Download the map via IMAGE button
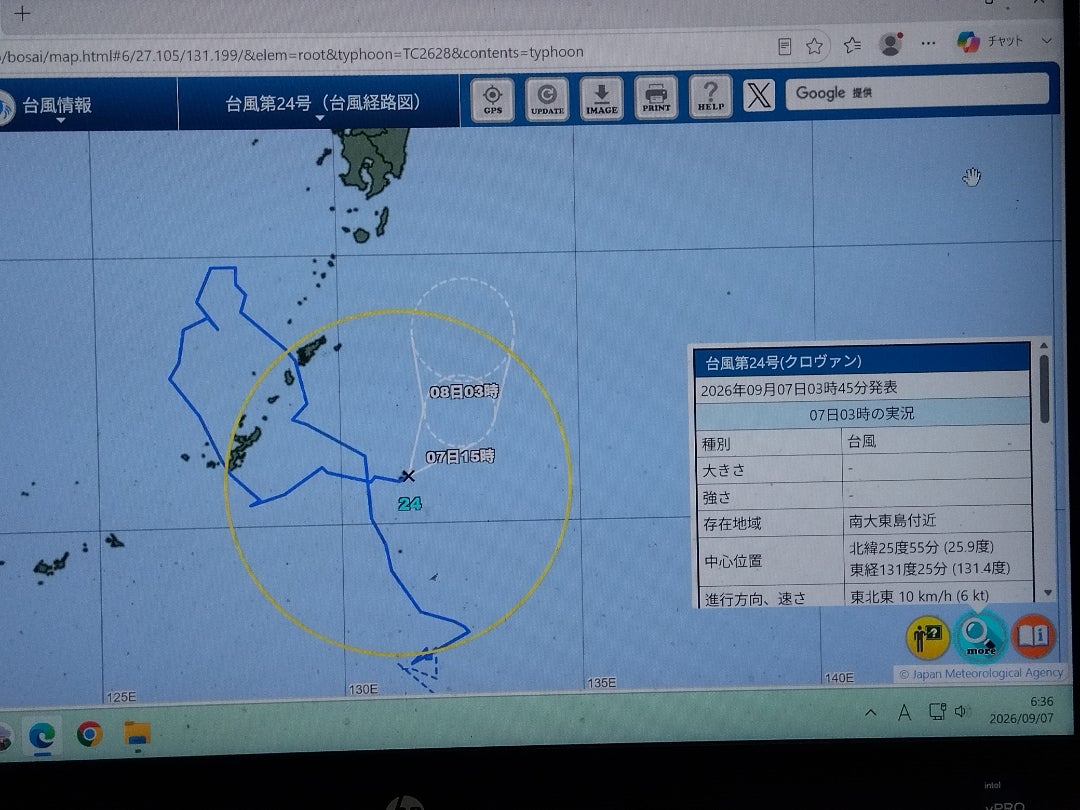This screenshot has width=1080, height=810. coord(601,99)
